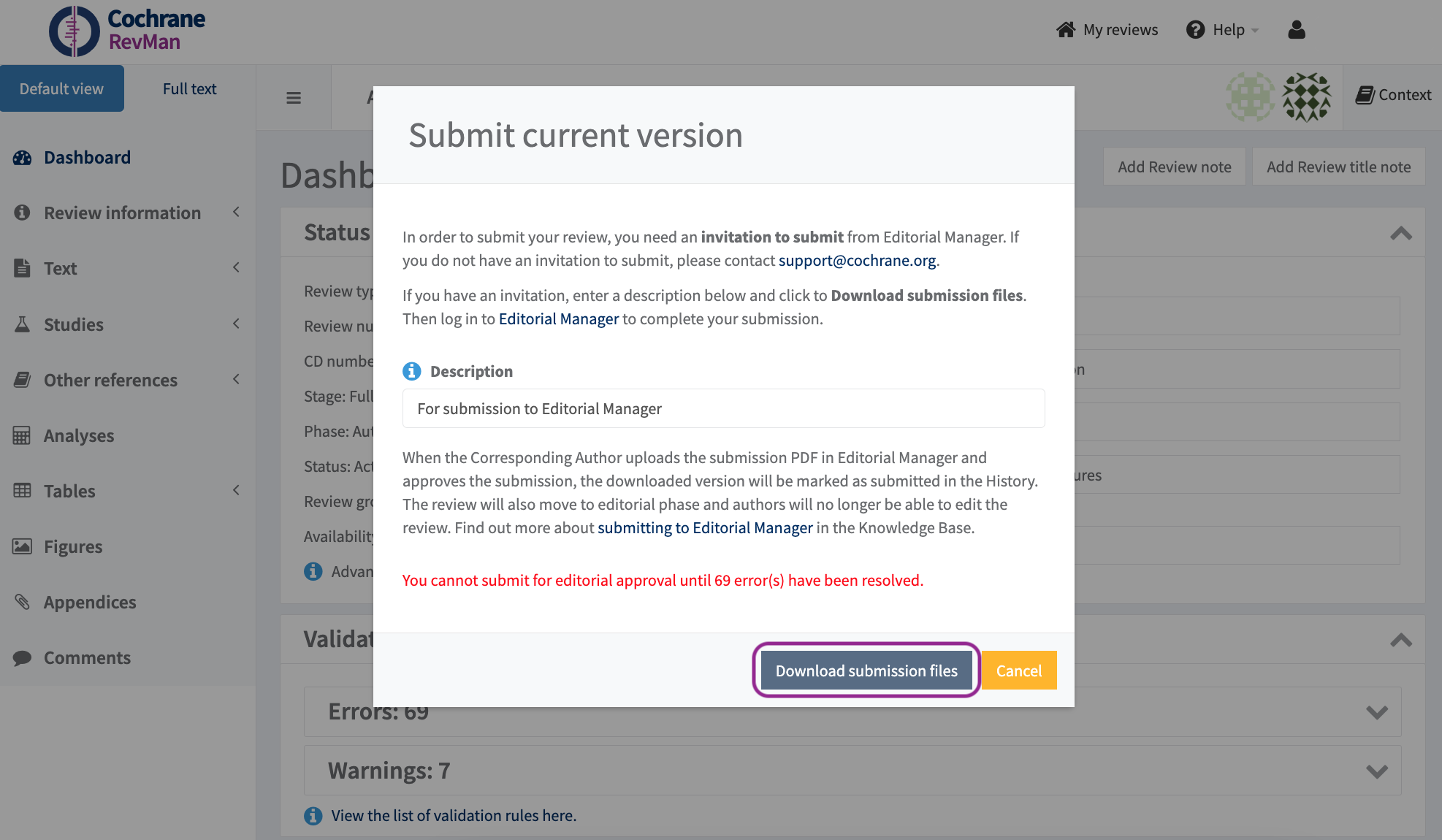The width and height of the screenshot is (1442, 840).
Task: Select the Default view tab
Action: [61, 88]
